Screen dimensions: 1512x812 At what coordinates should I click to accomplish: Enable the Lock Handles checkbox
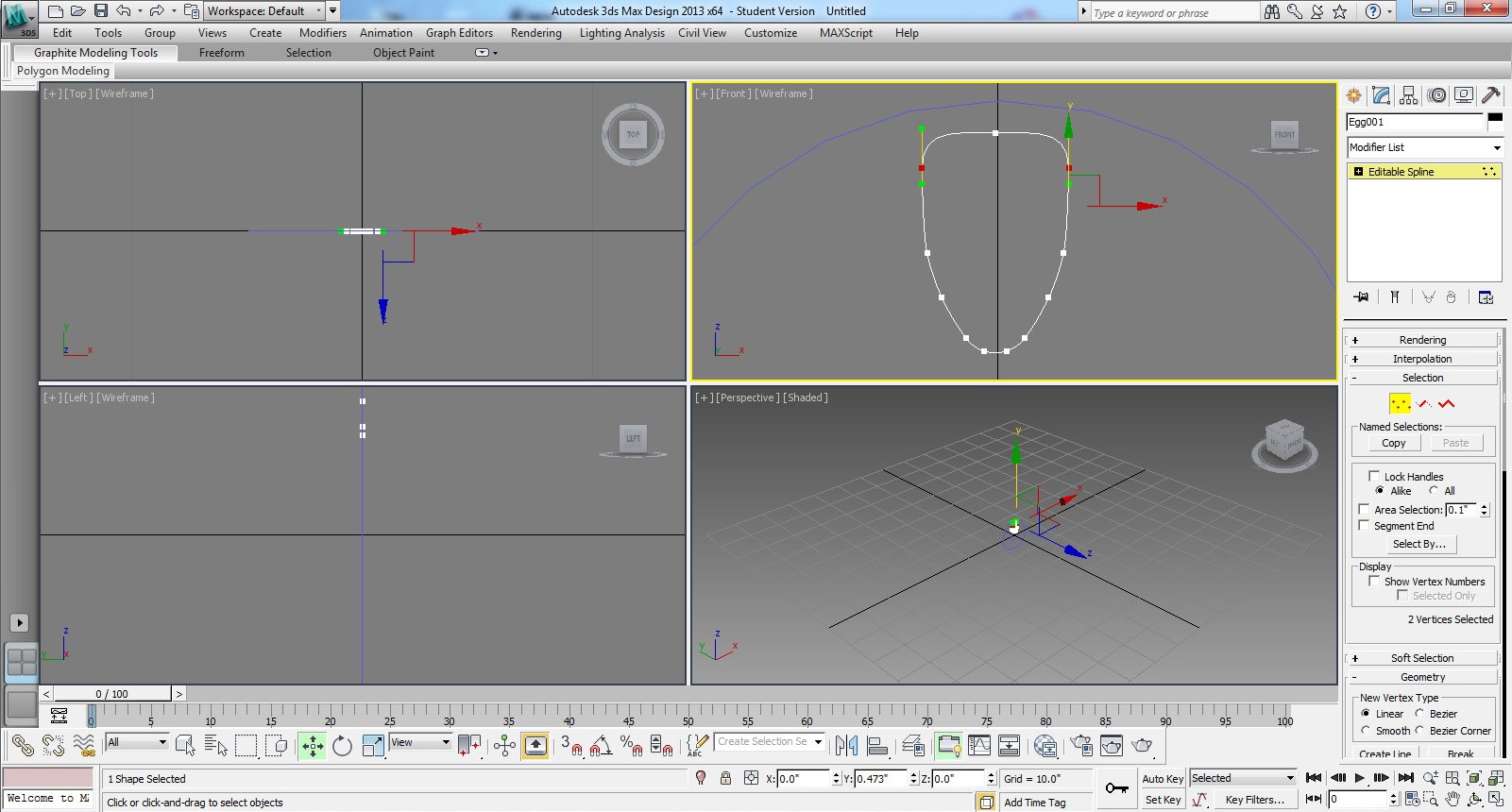click(x=1374, y=477)
